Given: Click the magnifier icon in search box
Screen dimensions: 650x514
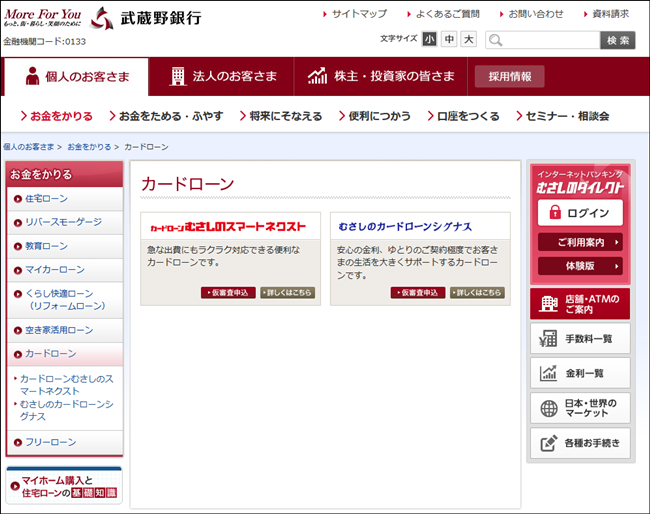Looking at the screenshot, I should click(495, 40).
